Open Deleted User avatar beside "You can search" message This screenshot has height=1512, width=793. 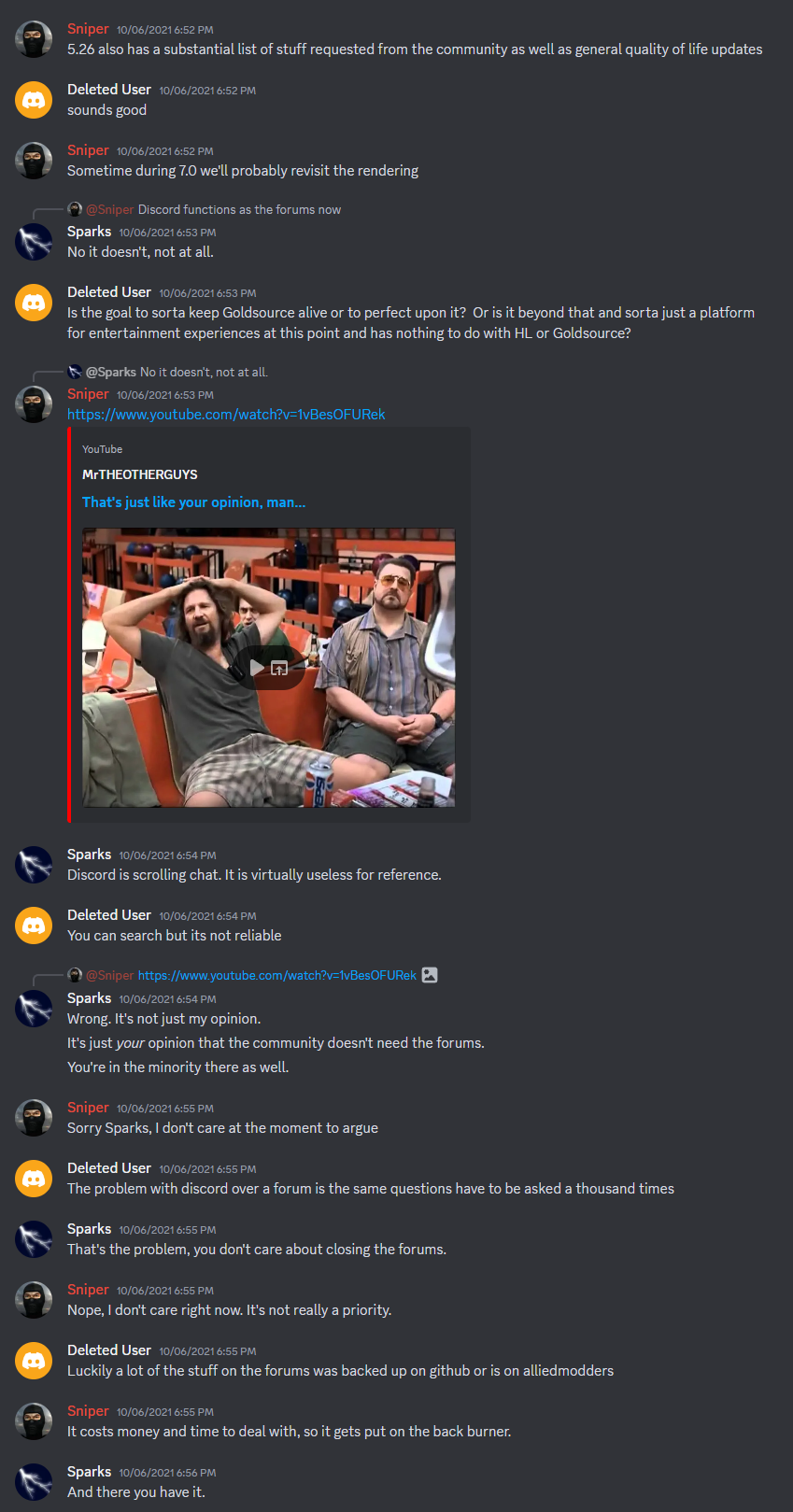coord(34,926)
